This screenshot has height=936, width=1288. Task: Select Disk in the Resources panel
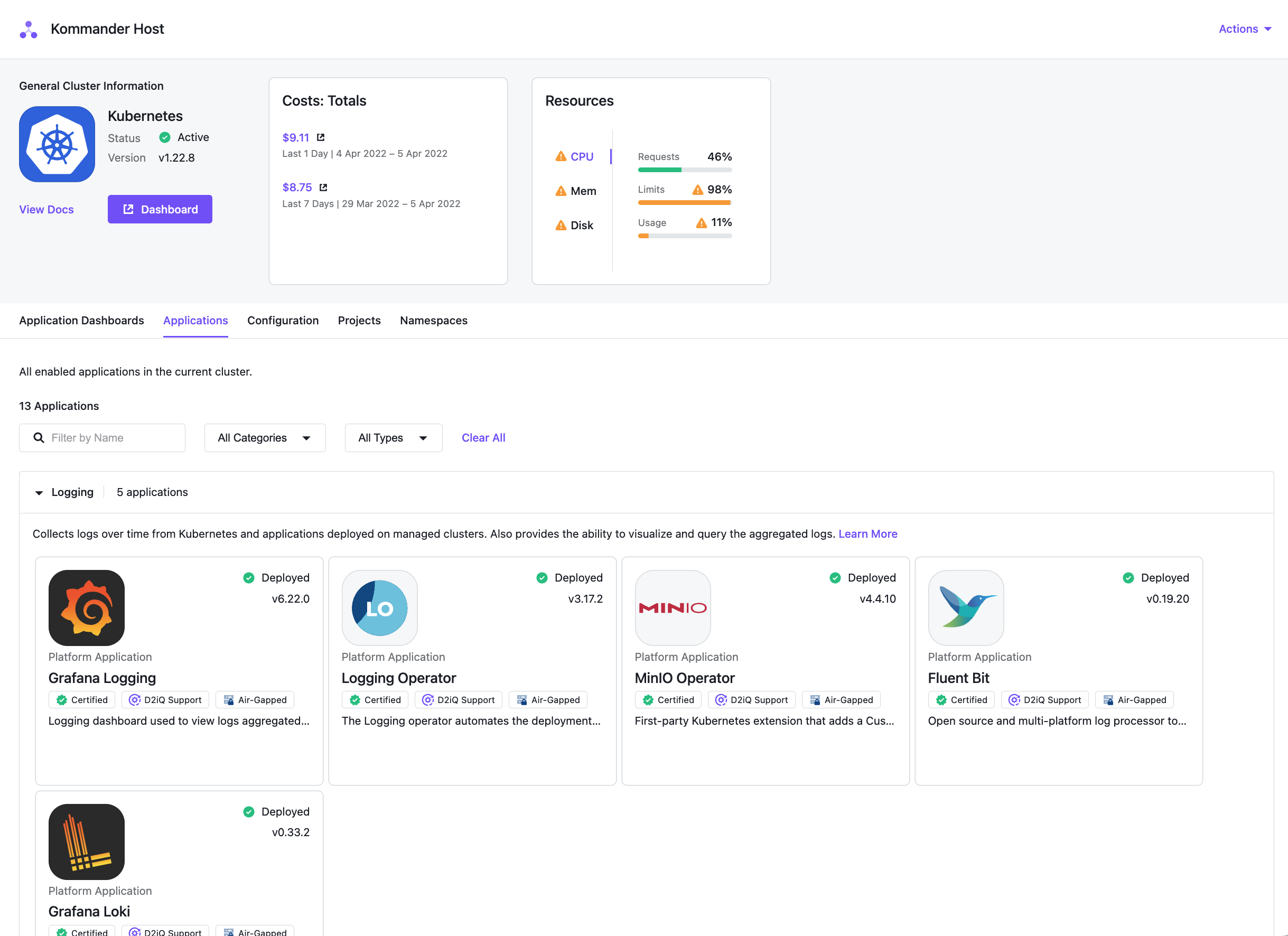click(x=582, y=226)
